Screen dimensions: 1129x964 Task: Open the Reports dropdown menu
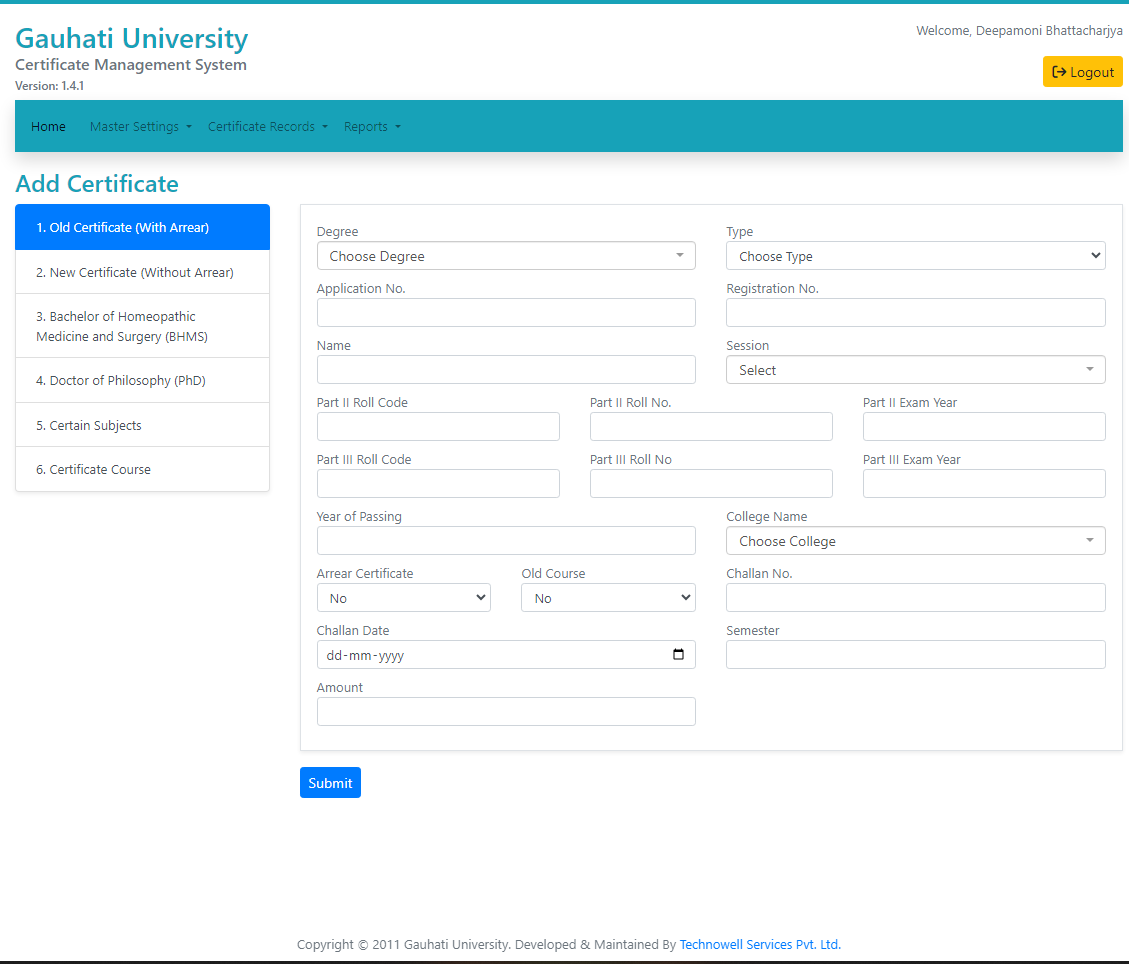click(x=372, y=127)
